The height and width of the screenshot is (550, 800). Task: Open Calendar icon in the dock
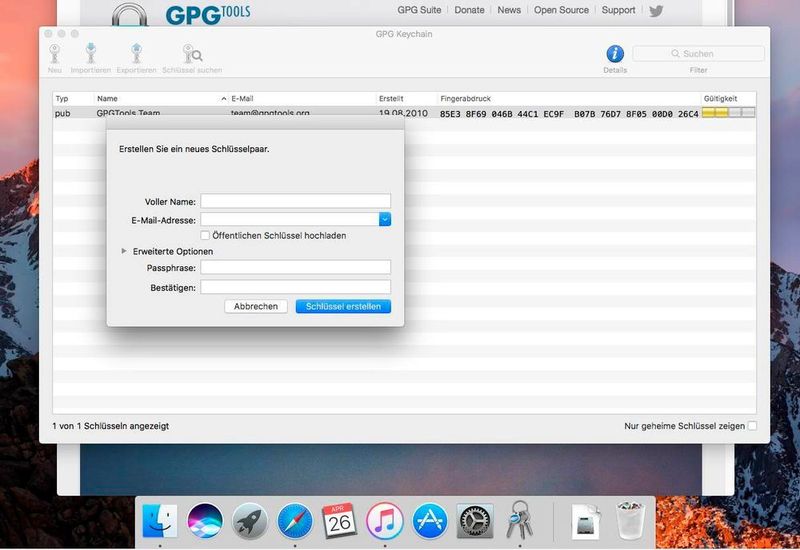coord(339,521)
